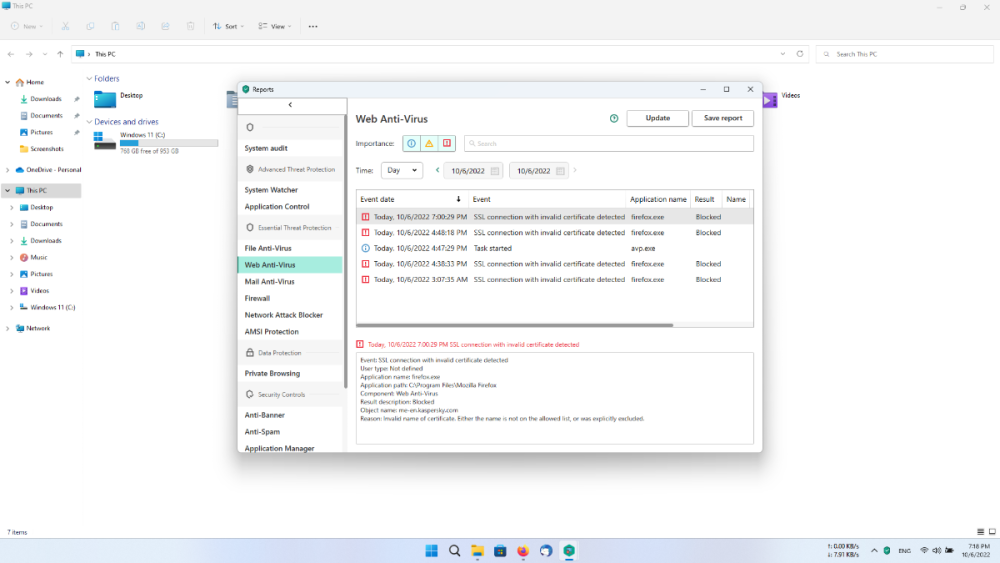Select the Task started event row
Screen dimensions: 1000x563
coord(554,248)
